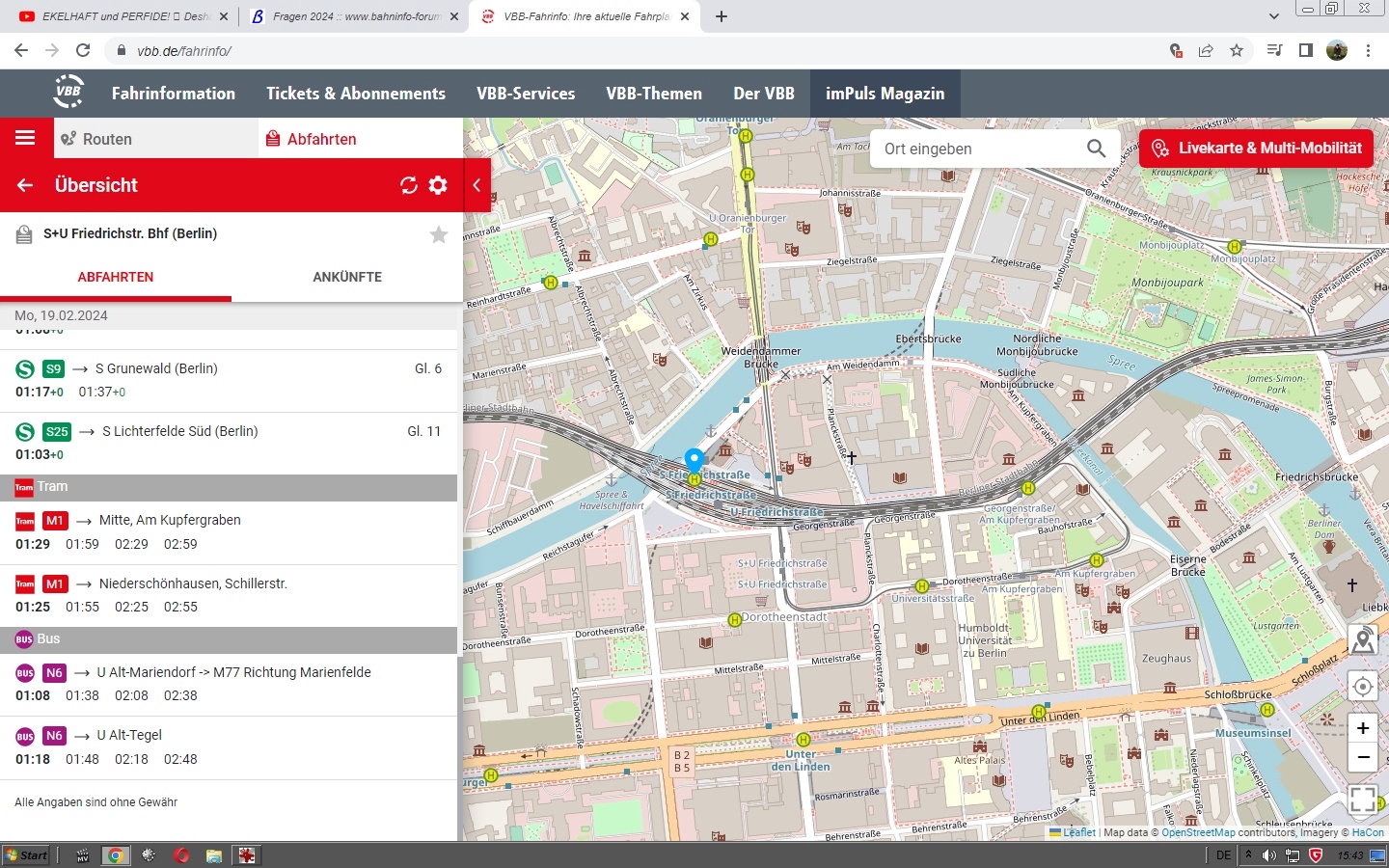Toggle map fullscreen mode
Viewport: 1389px width, 868px height.
1363,799
